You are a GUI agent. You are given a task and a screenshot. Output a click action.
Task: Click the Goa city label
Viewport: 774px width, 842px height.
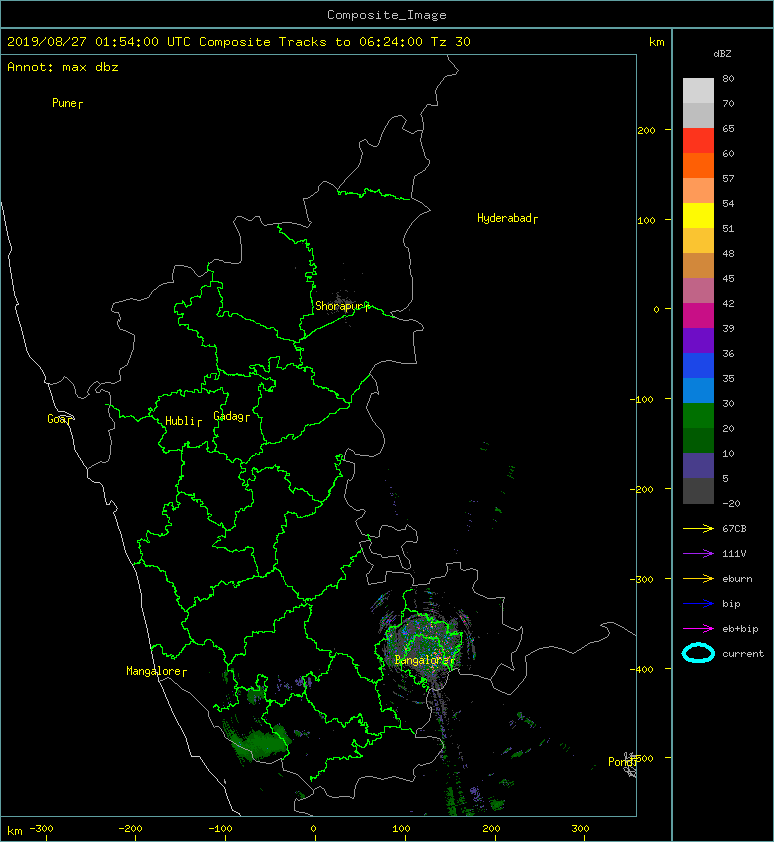[x=59, y=419]
